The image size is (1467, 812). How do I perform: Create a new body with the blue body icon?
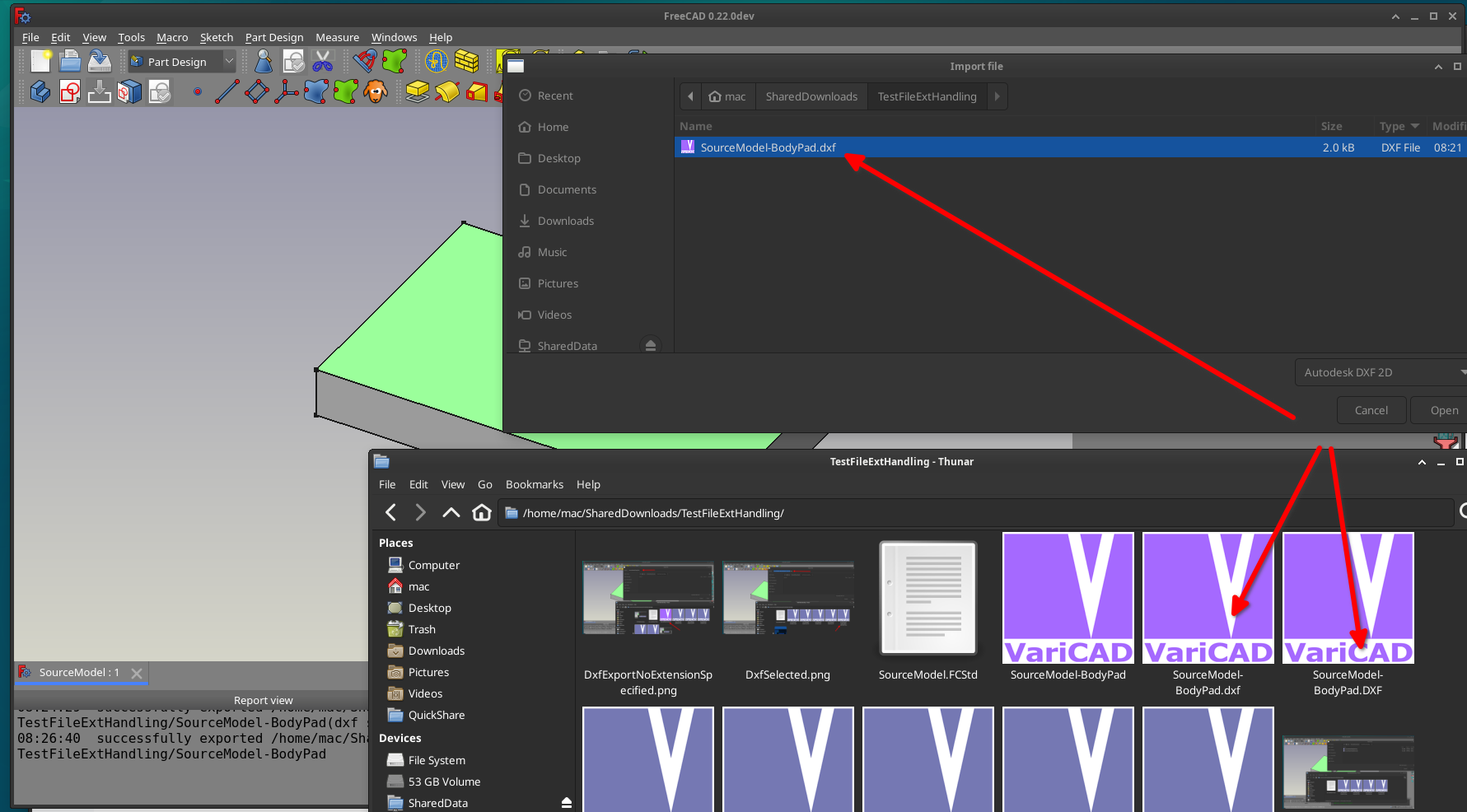click(x=39, y=91)
